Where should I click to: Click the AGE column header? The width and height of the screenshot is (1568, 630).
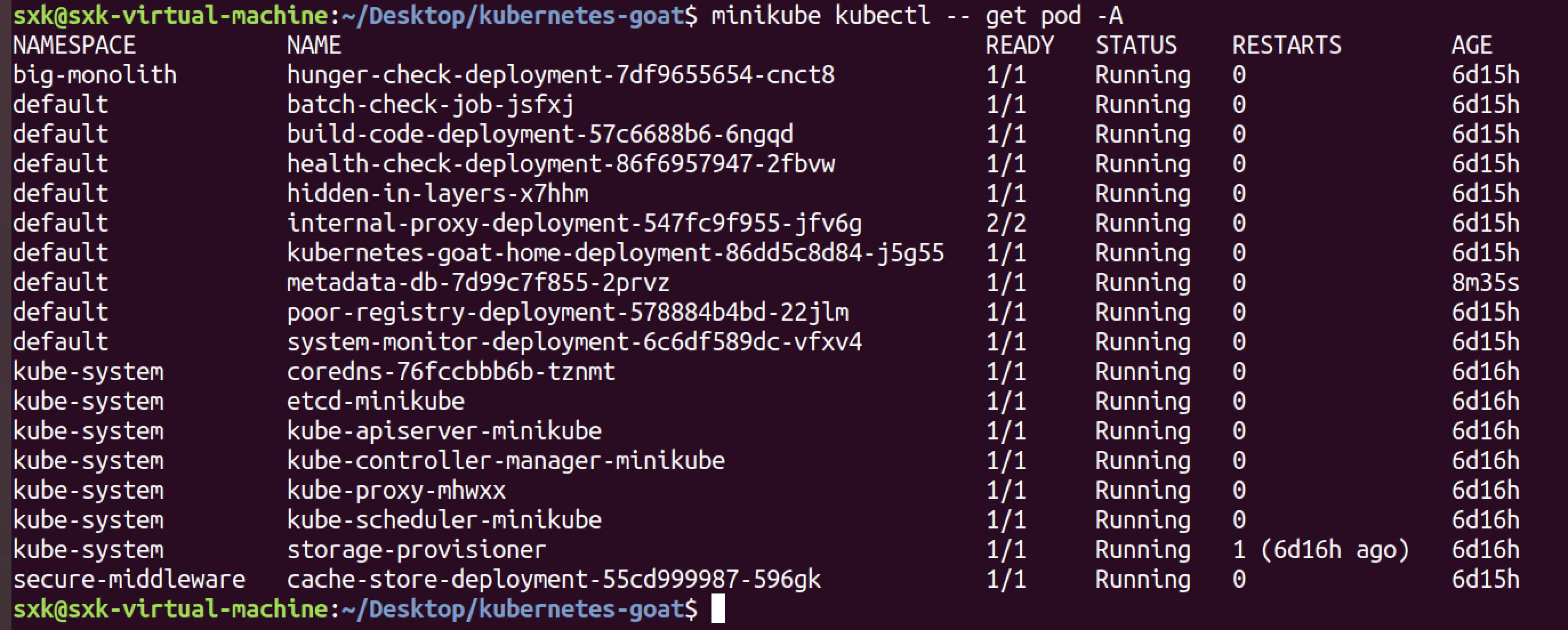pos(1471,46)
